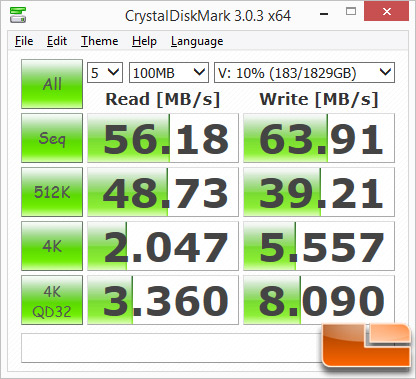Open the Language menu
416x379 pixels.
[x=197, y=42]
